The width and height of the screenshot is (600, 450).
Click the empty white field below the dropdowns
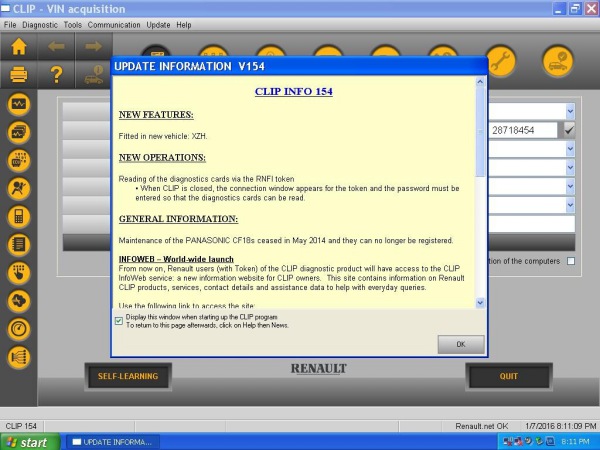tap(532, 223)
